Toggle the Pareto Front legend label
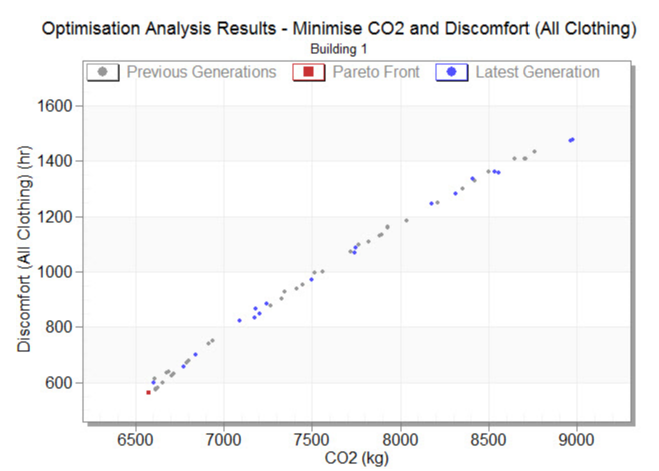659x471 pixels. point(376,72)
